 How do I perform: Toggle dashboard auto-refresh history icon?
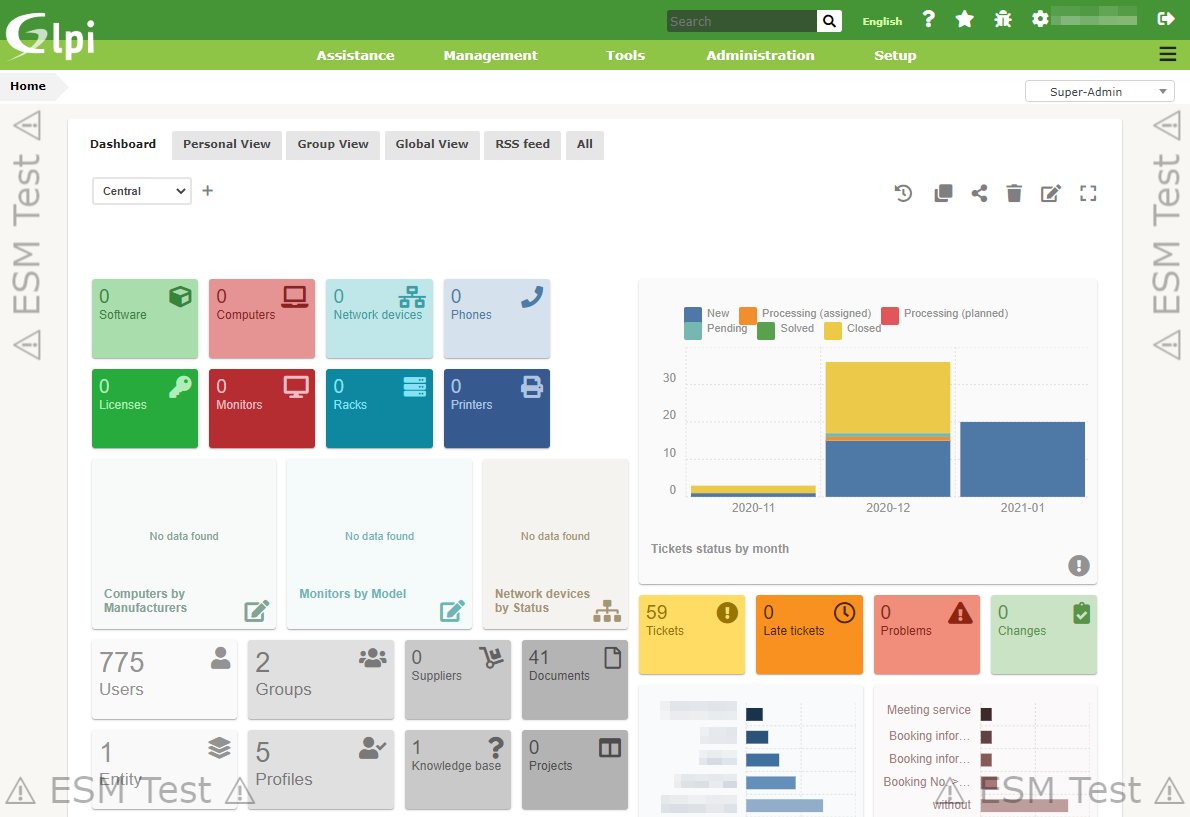tap(903, 193)
